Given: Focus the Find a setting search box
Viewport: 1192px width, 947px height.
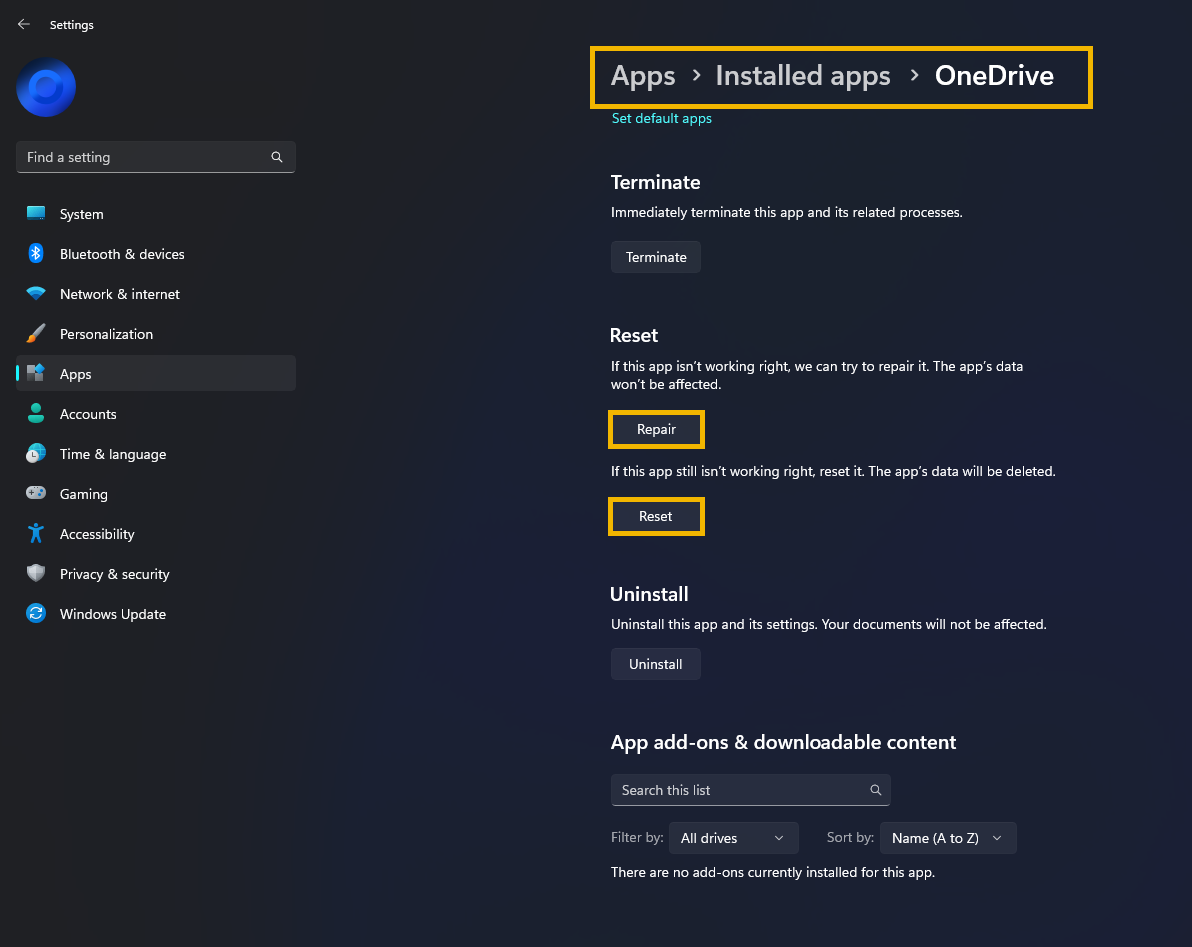Looking at the screenshot, I should click(x=156, y=157).
